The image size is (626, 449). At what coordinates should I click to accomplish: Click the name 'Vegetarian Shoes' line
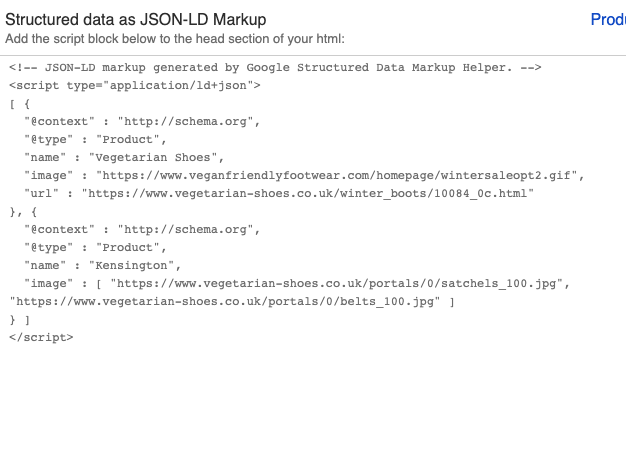[124, 158]
